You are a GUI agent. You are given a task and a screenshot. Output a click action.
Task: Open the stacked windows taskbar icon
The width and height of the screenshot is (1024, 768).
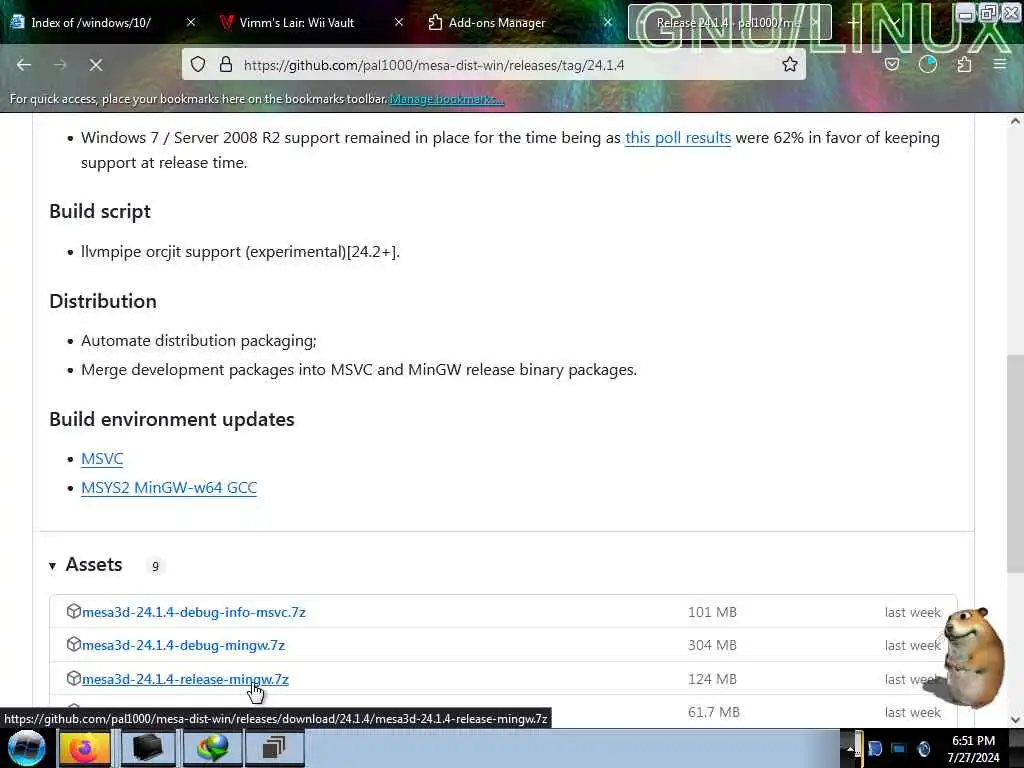274,748
